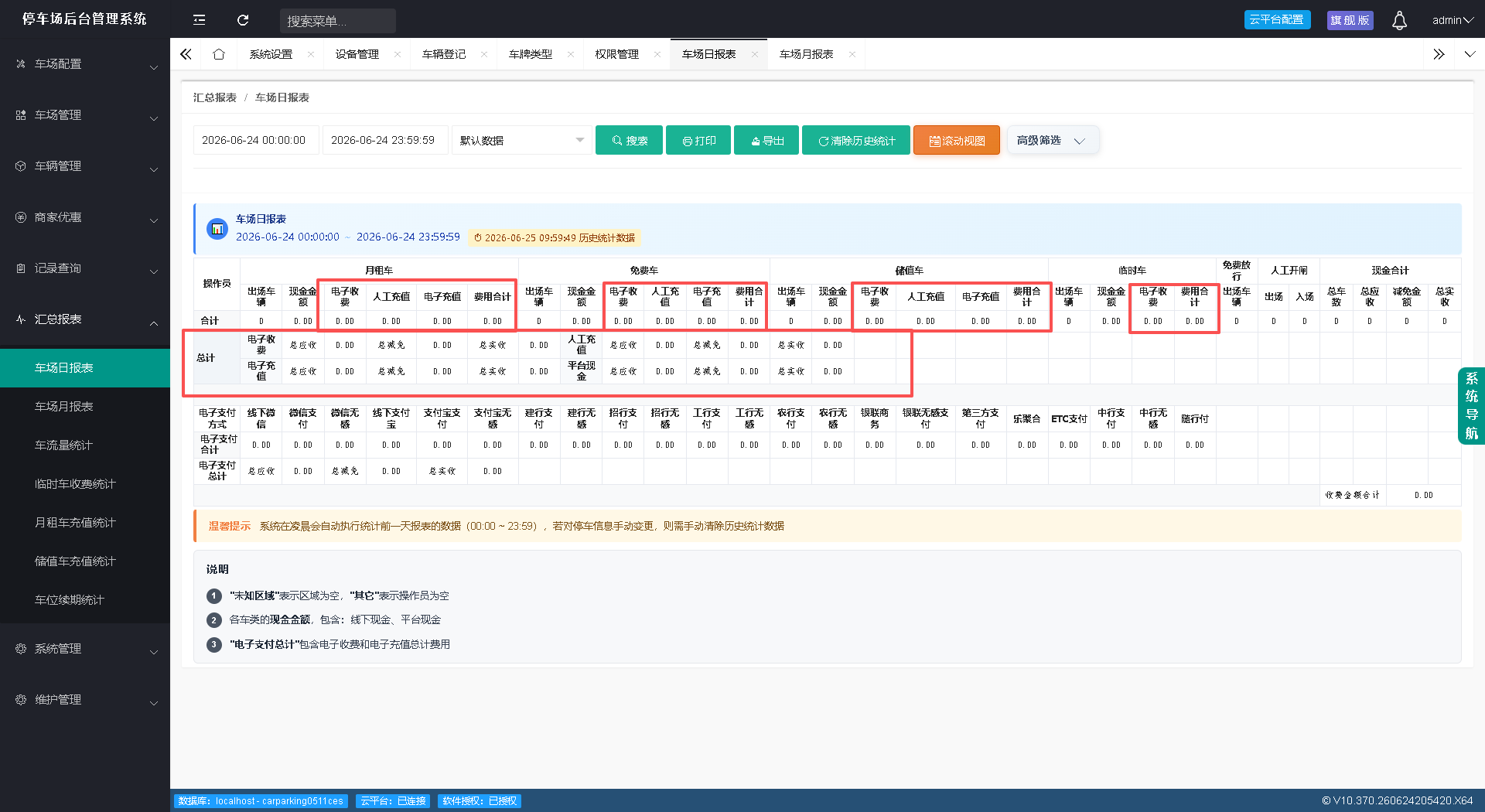
Task: Expand the 车场配置 sidebar menu
Action: [85, 64]
